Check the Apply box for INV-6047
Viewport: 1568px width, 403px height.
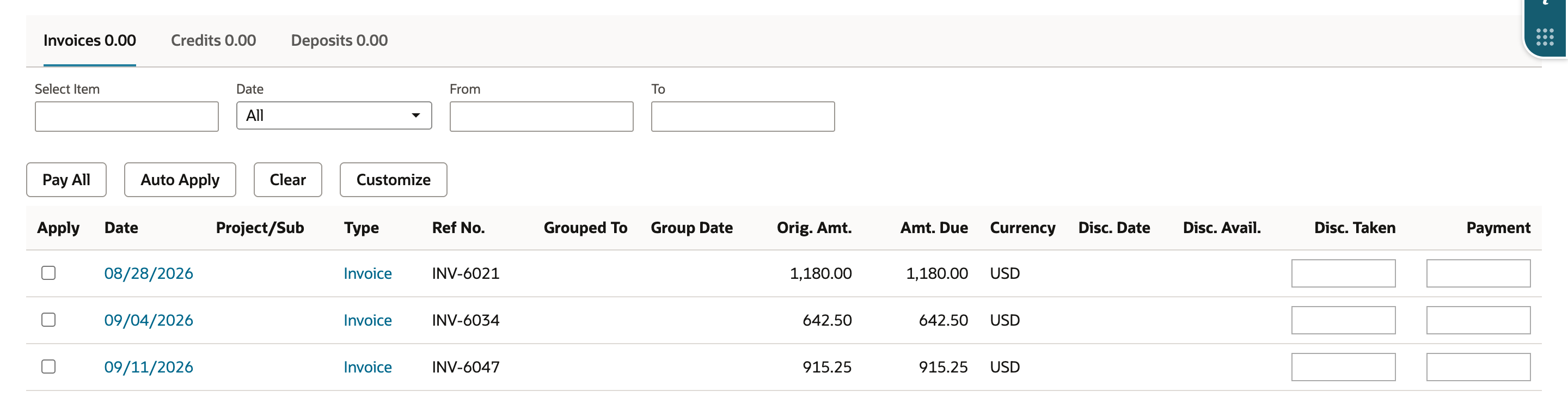48,367
